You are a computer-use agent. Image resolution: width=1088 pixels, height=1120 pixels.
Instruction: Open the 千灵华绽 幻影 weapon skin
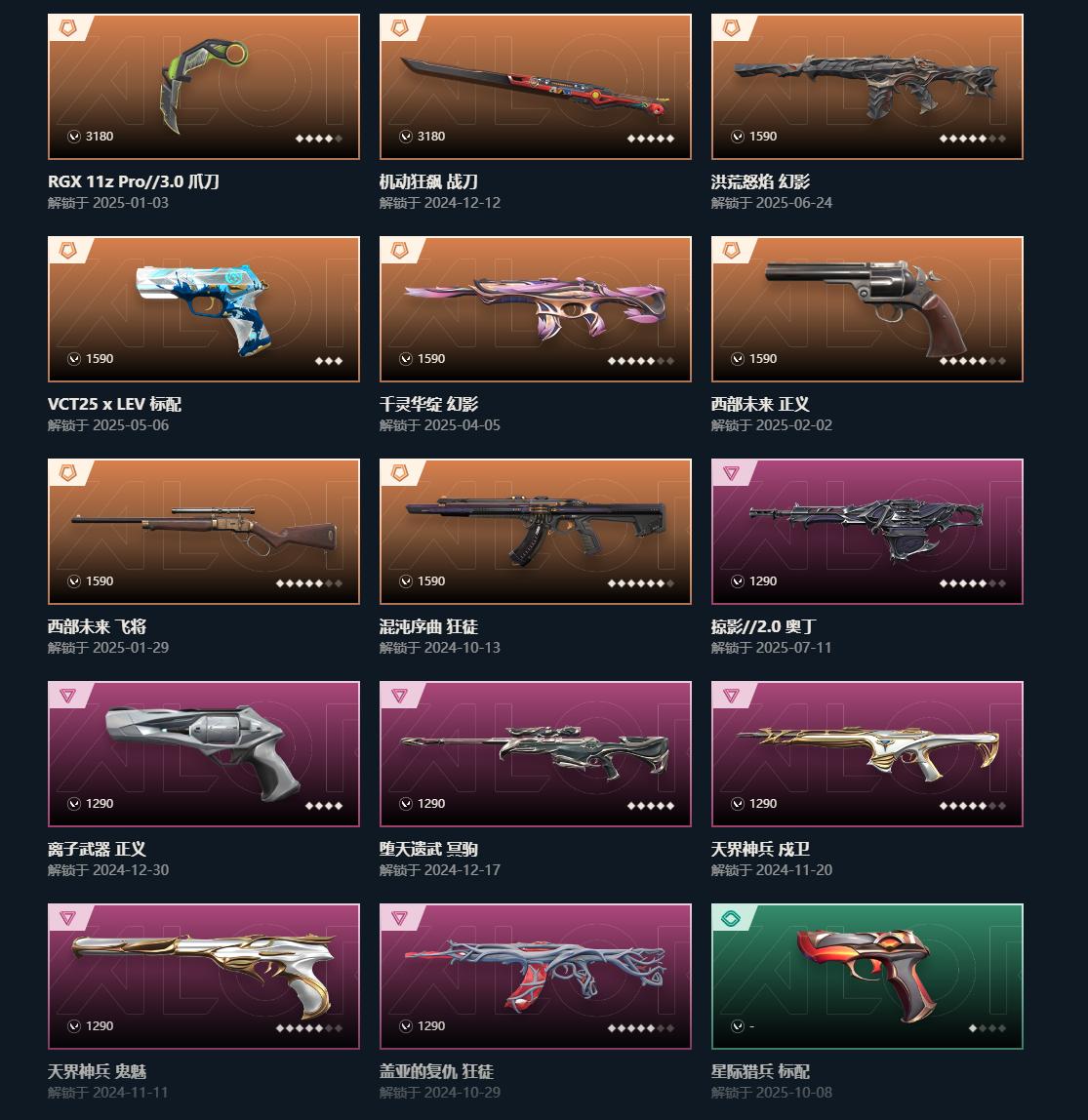tap(536, 309)
